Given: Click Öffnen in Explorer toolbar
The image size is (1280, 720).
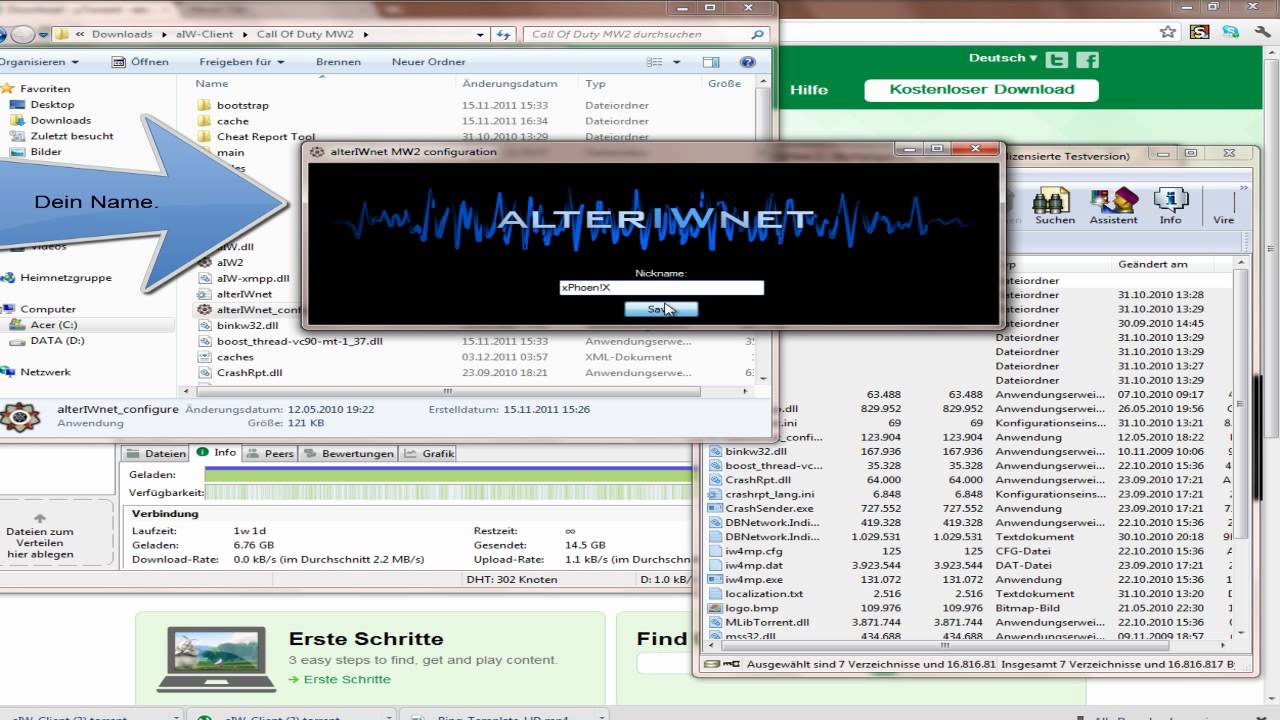Looking at the screenshot, I should [140, 61].
